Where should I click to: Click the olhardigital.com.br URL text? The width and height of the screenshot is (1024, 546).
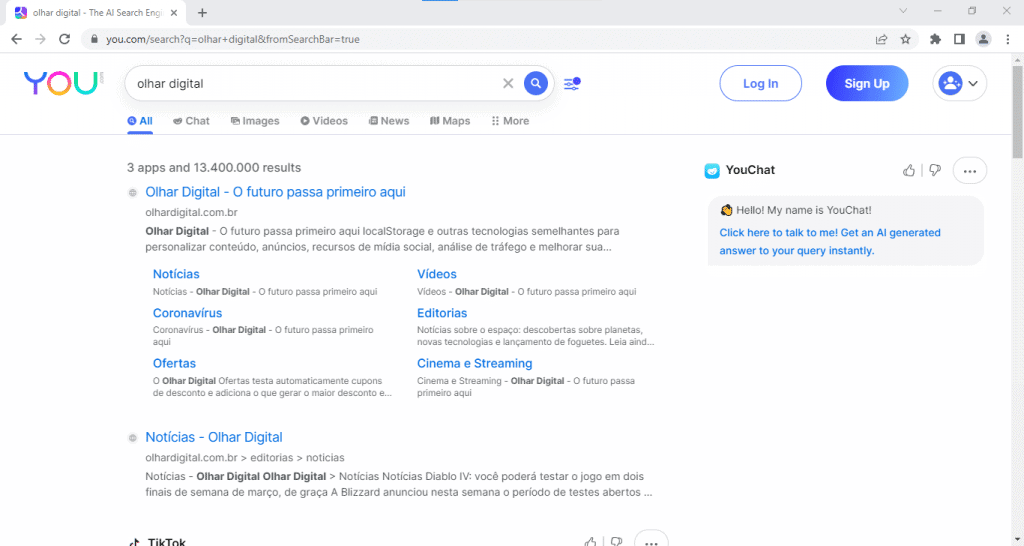(x=191, y=212)
